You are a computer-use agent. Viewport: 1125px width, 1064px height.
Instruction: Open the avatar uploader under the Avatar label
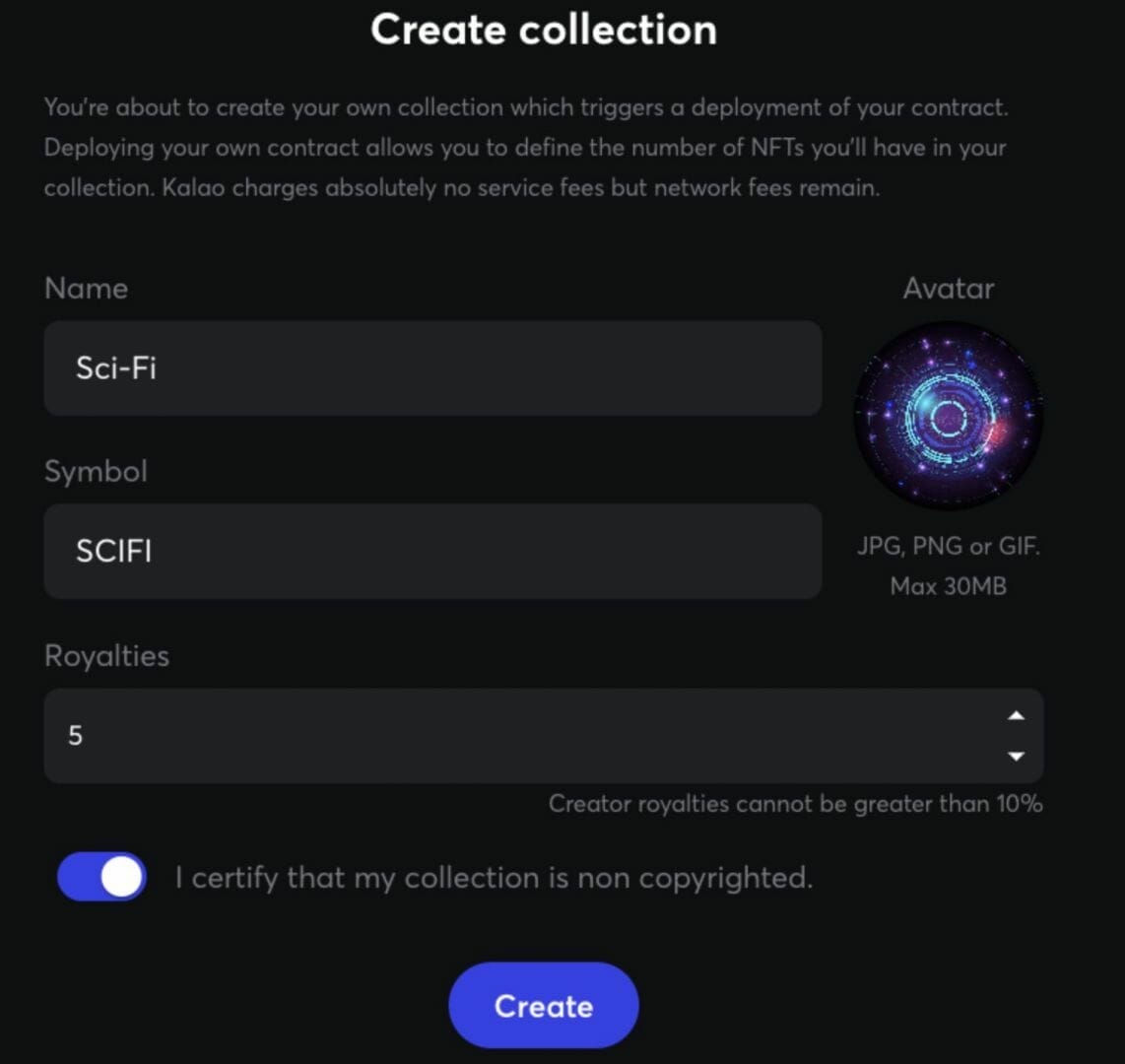coord(949,416)
